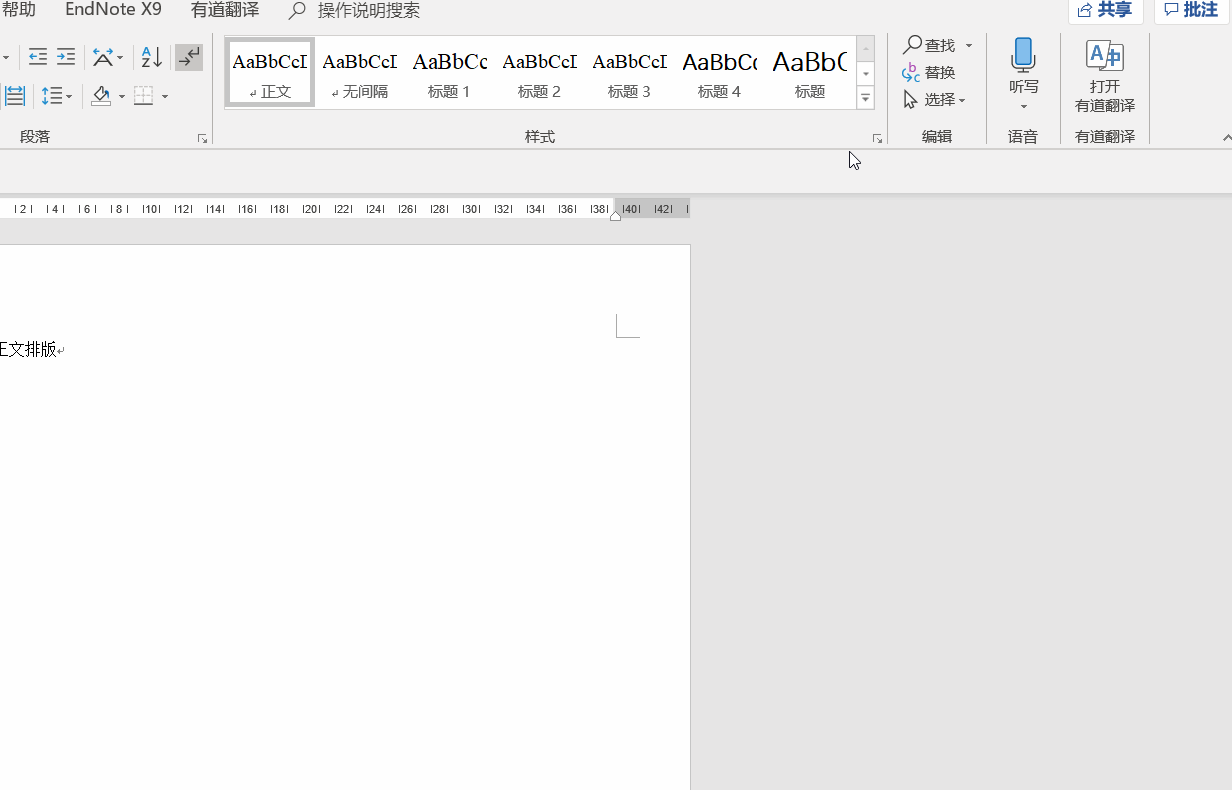Screen dimensions: 1232x790
Task: Open the 听写 dropdown arrow
Action: coord(1024,107)
